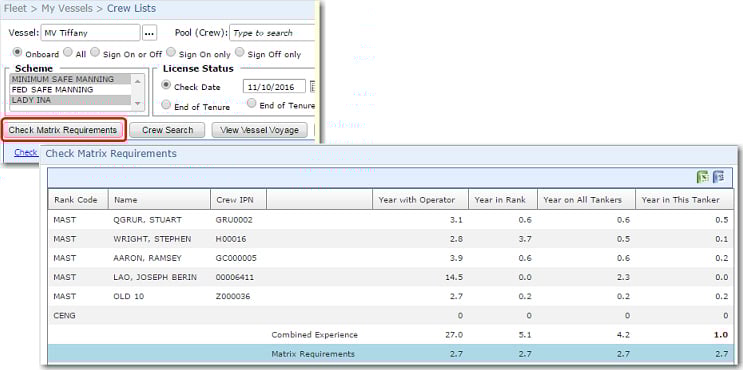Click the Matrix Requirements row label

[x=313, y=354]
